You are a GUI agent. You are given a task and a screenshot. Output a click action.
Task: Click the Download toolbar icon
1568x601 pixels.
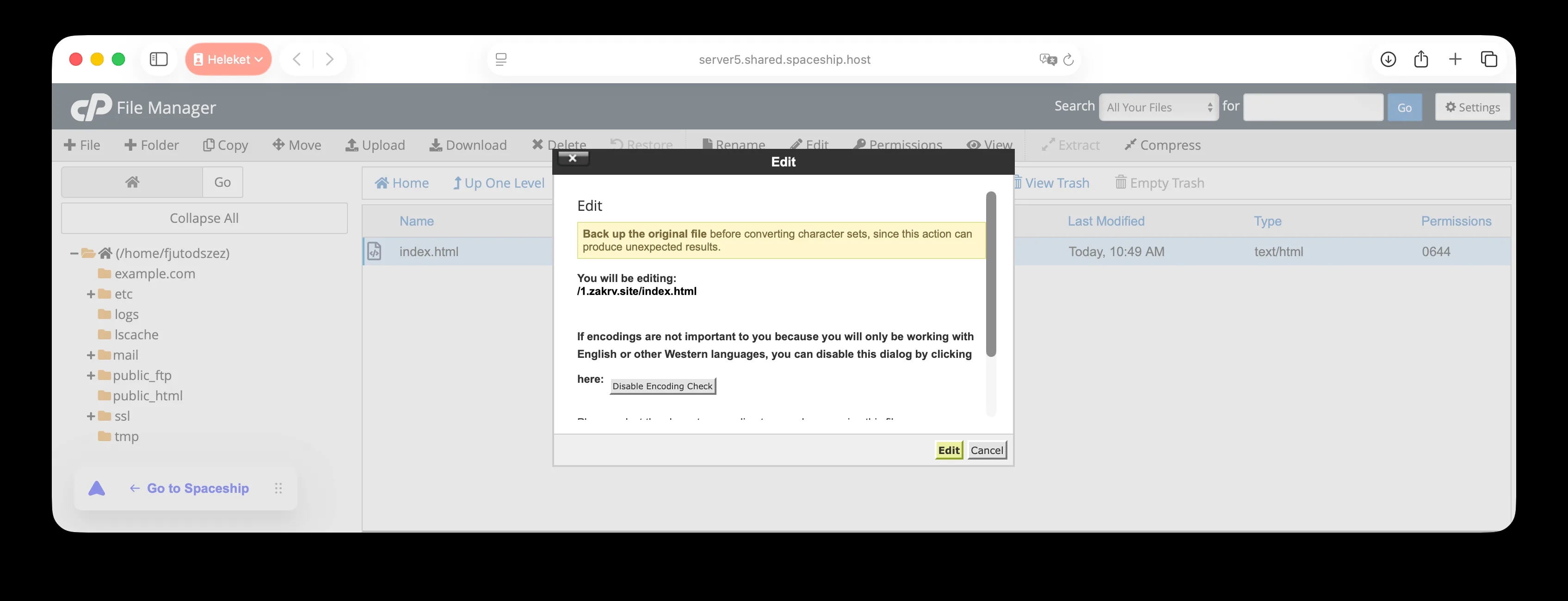pyautogui.click(x=435, y=145)
